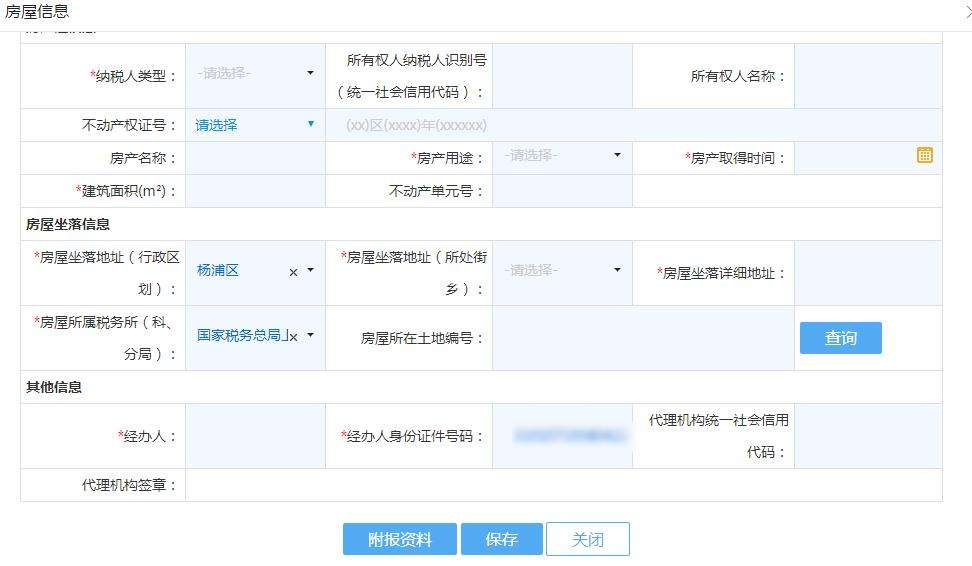Click the 关闭 button
The width and height of the screenshot is (972, 566).
(588, 539)
